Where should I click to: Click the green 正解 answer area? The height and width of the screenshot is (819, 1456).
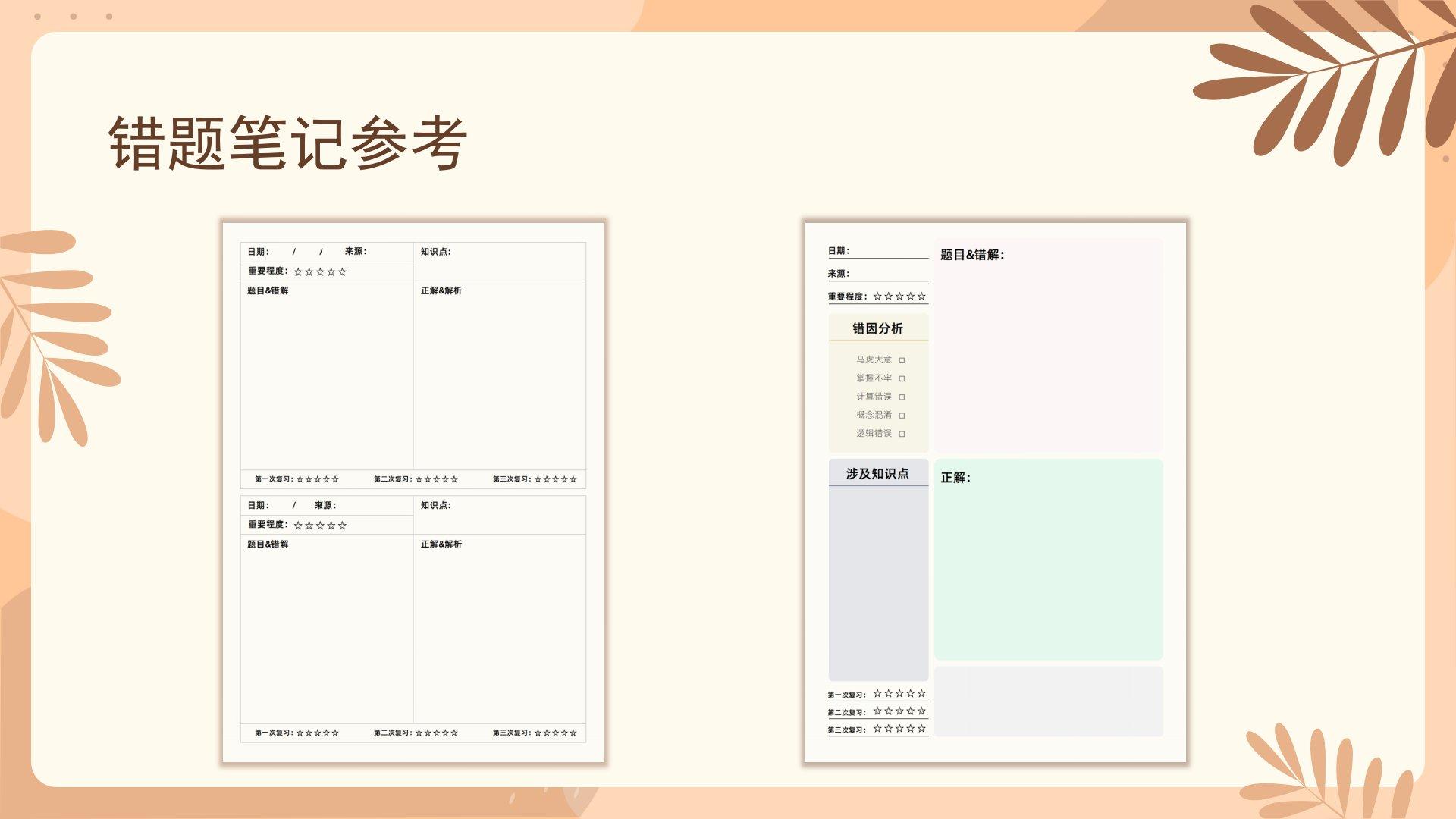click(x=1048, y=561)
